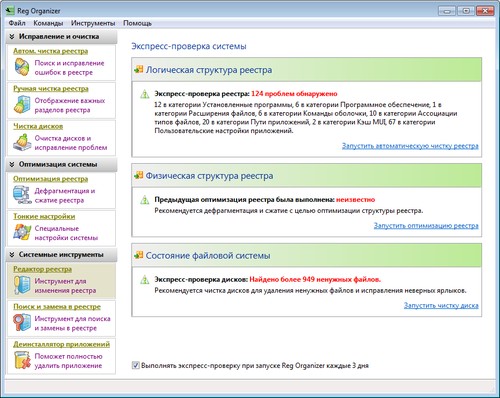The height and width of the screenshot is (398, 500).
Task: Toggle express check at startup checkbox
Action: 135,365
